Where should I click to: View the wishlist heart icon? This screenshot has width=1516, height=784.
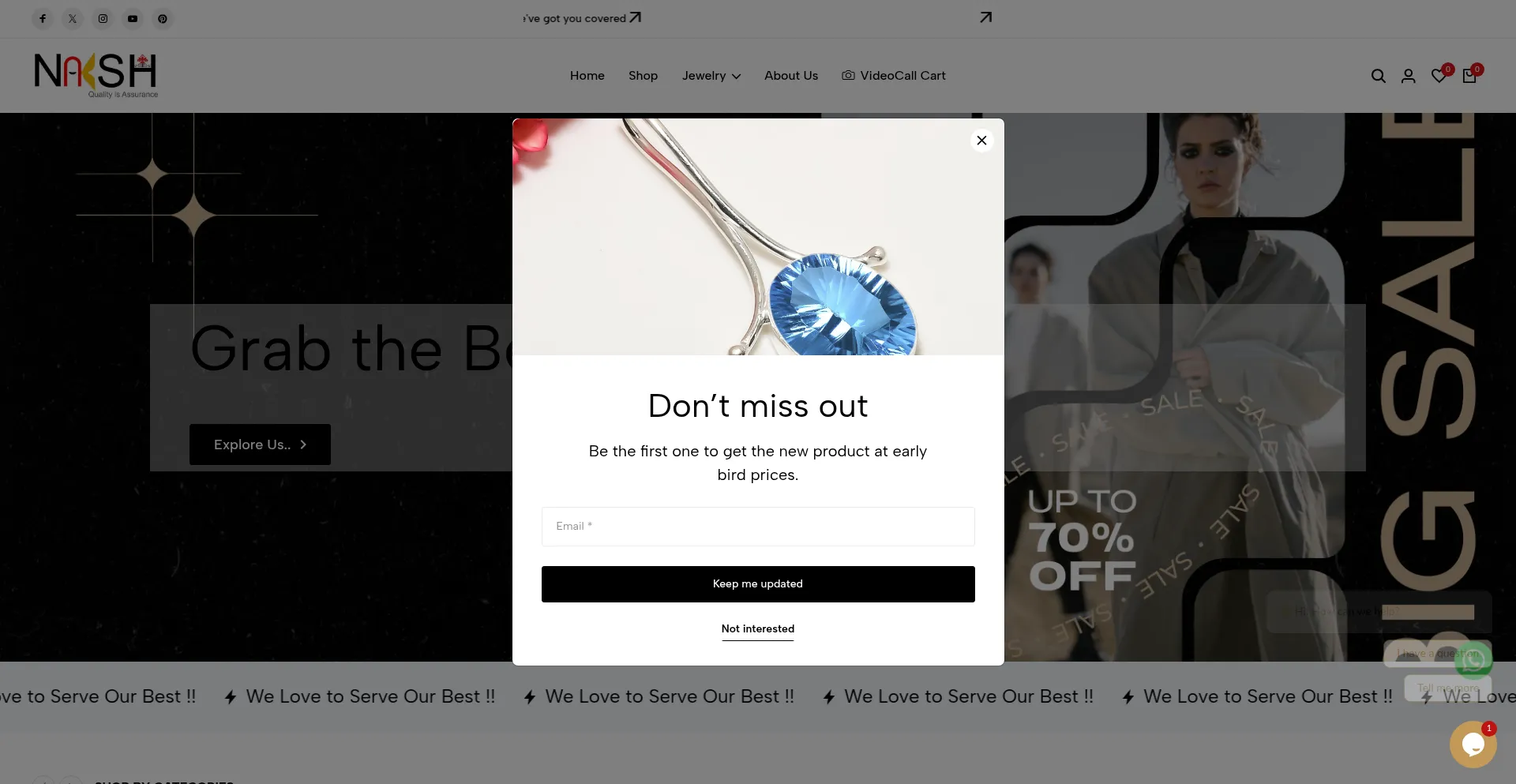(1439, 76)
